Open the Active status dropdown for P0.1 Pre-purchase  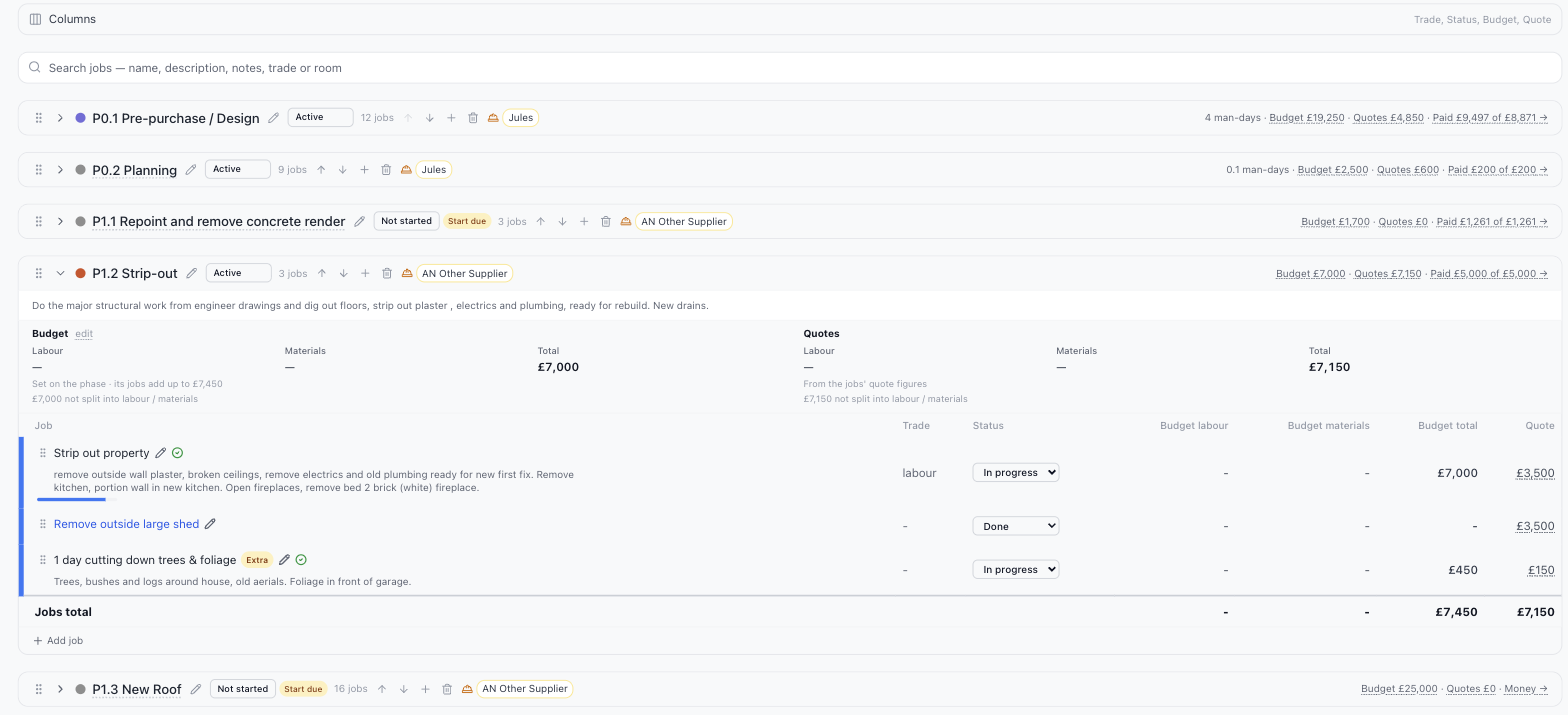(321, 118)
